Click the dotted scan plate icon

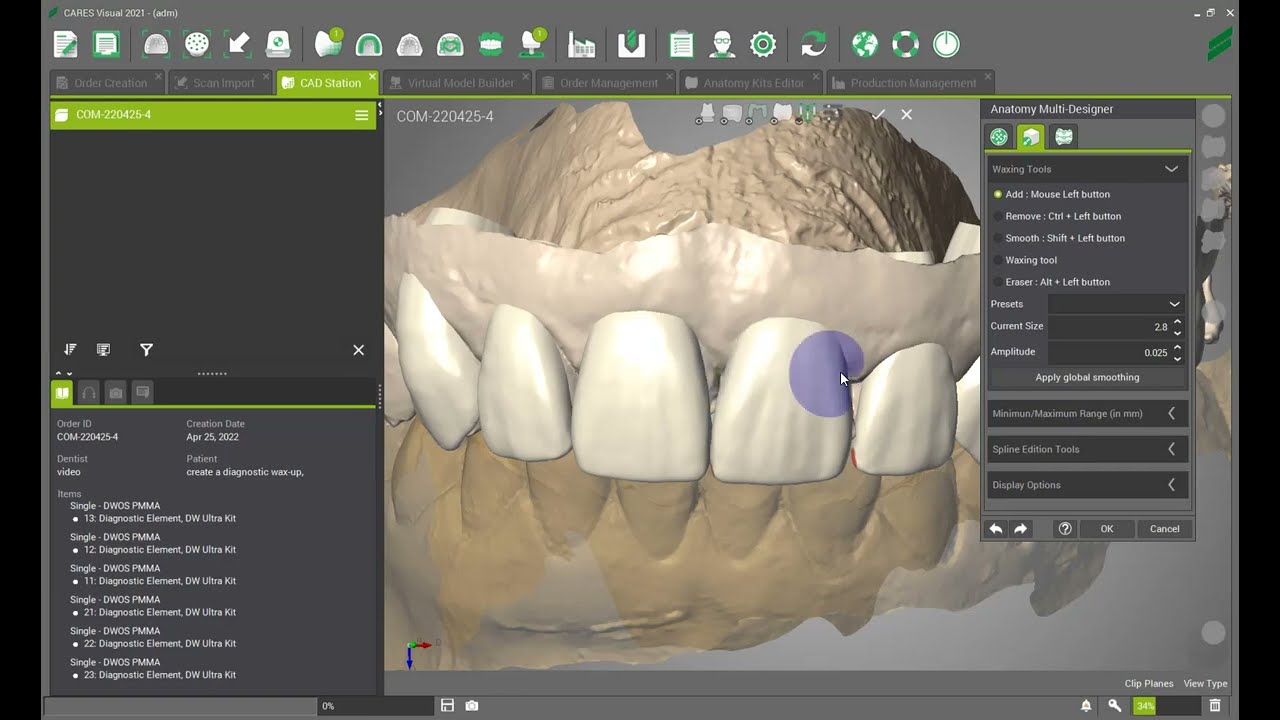point(197,44)
